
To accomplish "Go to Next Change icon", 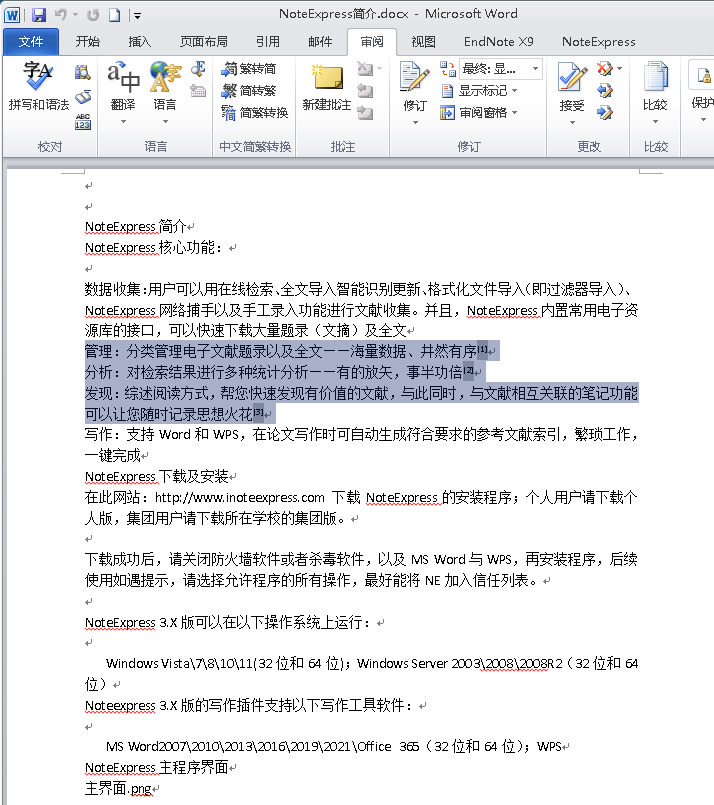I will coord(605,112).
